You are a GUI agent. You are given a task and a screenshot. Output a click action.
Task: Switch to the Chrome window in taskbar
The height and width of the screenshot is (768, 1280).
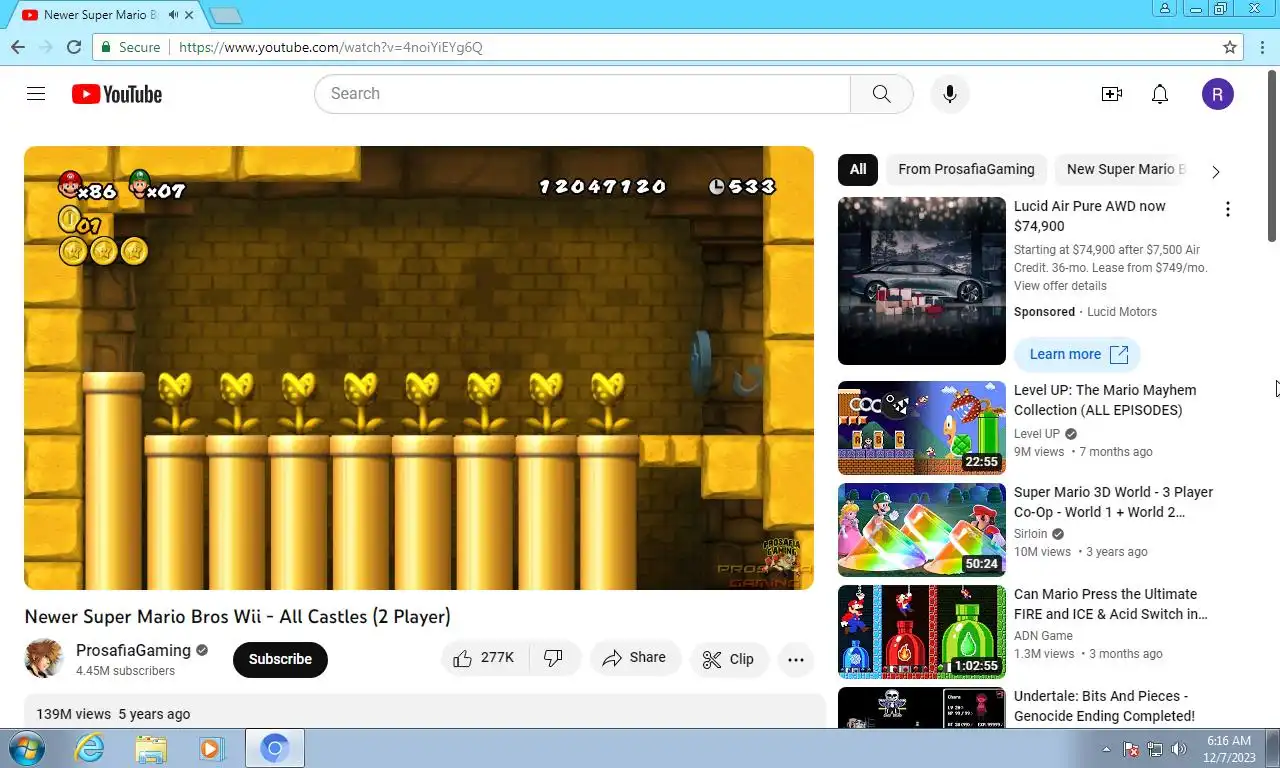[x=275, y=748]
